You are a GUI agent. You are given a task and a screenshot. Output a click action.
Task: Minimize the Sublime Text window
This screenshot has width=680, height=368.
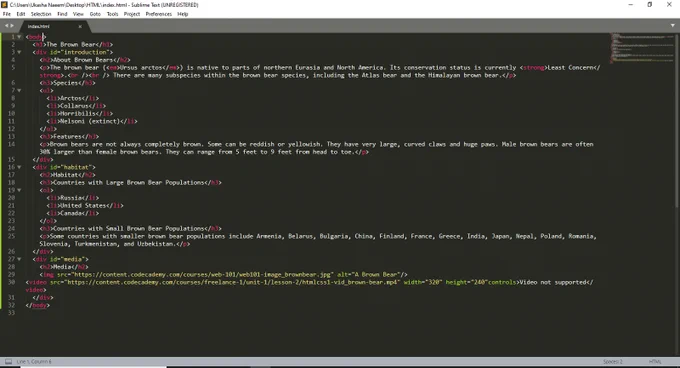[631, 4]
